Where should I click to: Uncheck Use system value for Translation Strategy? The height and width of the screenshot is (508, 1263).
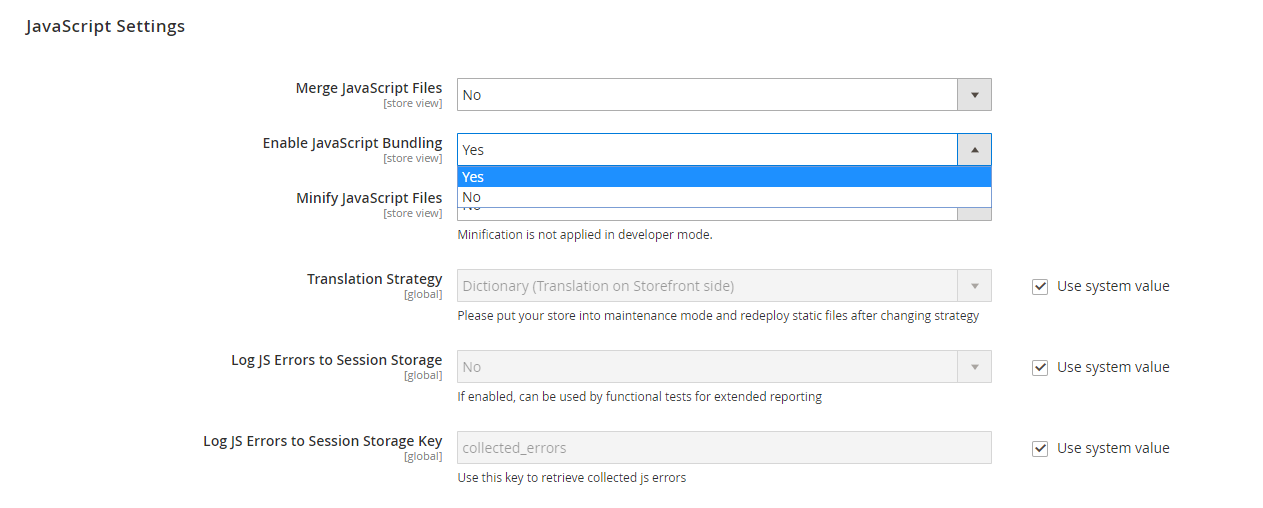[1040, 286]
